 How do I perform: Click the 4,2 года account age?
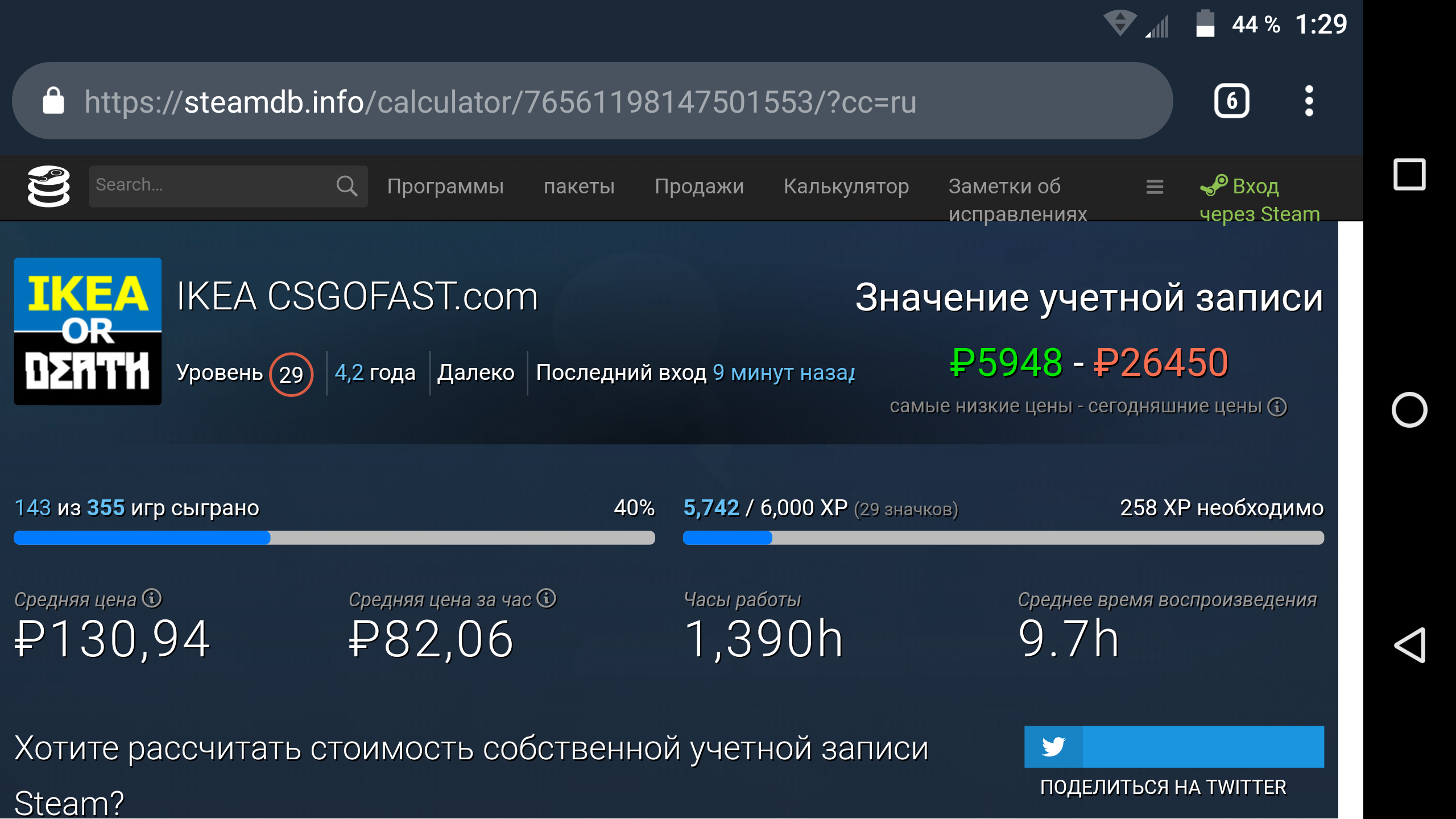tap(375, 373)
